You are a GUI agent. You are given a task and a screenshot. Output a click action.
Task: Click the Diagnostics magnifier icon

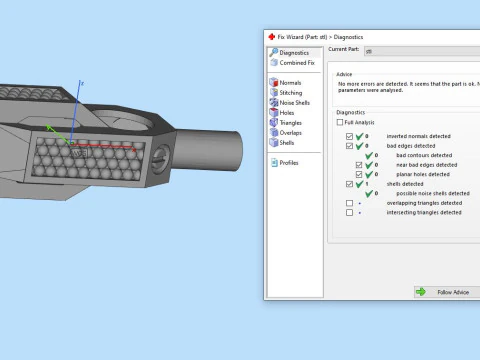point(274,52)
